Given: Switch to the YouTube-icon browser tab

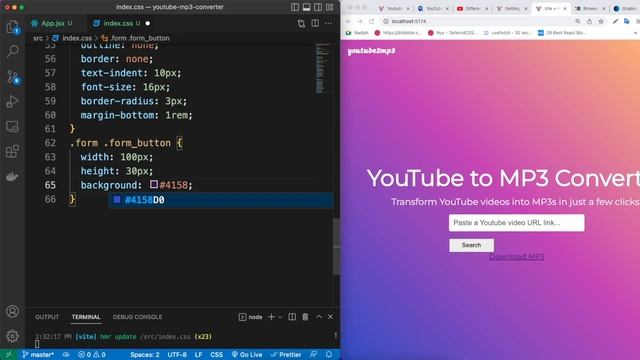Looking at the screenshot, I should click(x=473, y=9).
